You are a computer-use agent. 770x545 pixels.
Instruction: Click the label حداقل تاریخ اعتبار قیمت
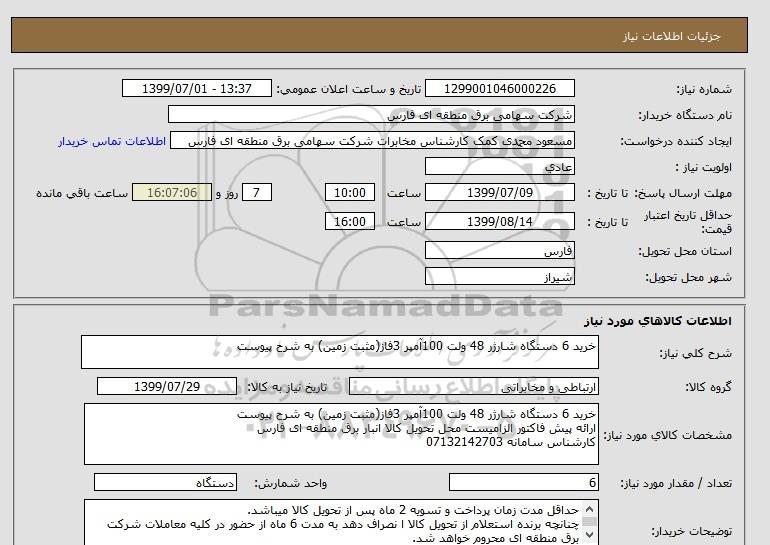point(688,222)
